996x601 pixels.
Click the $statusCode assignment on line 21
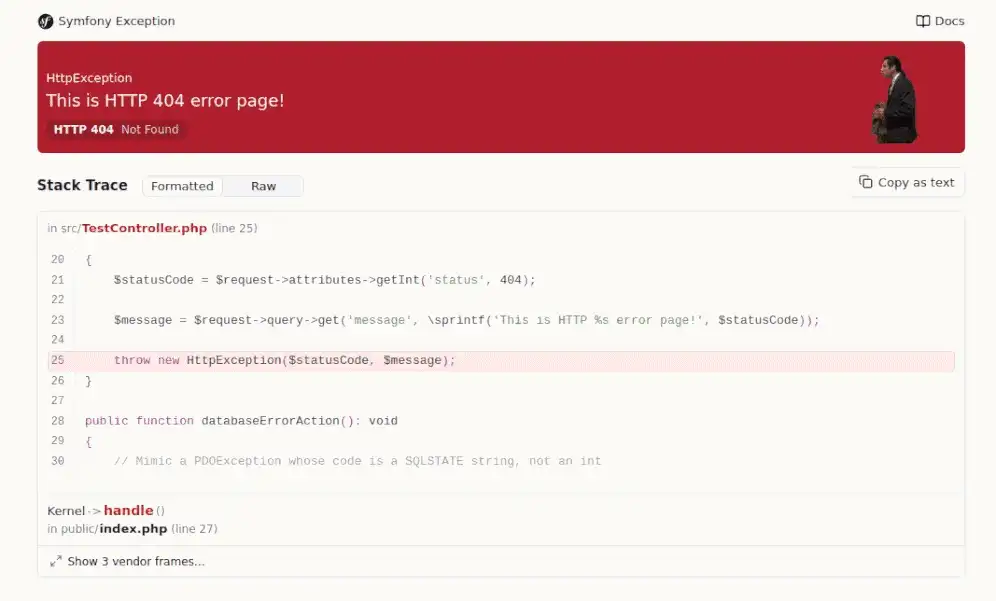tap(325, 280)
